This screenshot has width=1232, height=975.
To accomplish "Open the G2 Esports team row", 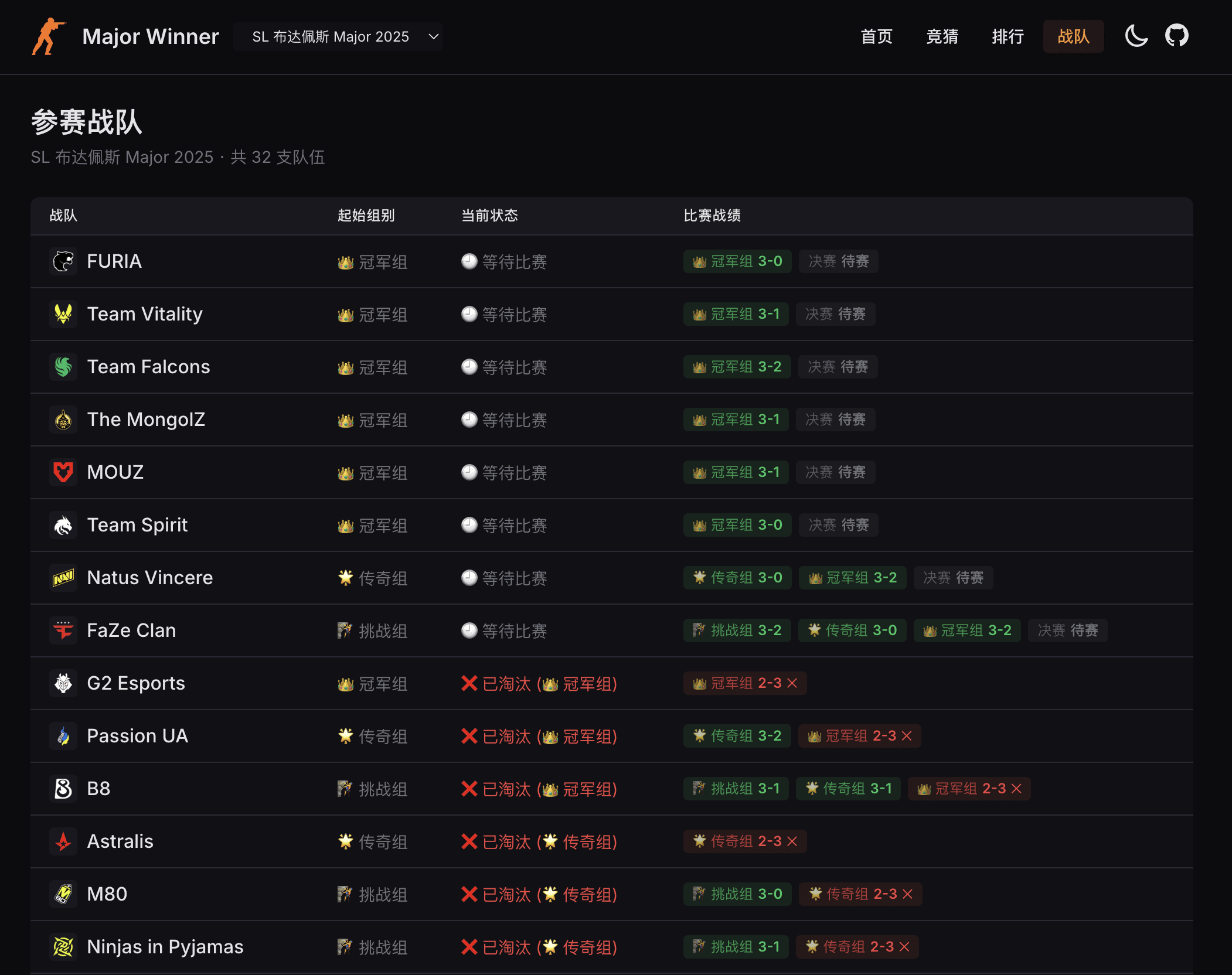I will tap(136, 683).
